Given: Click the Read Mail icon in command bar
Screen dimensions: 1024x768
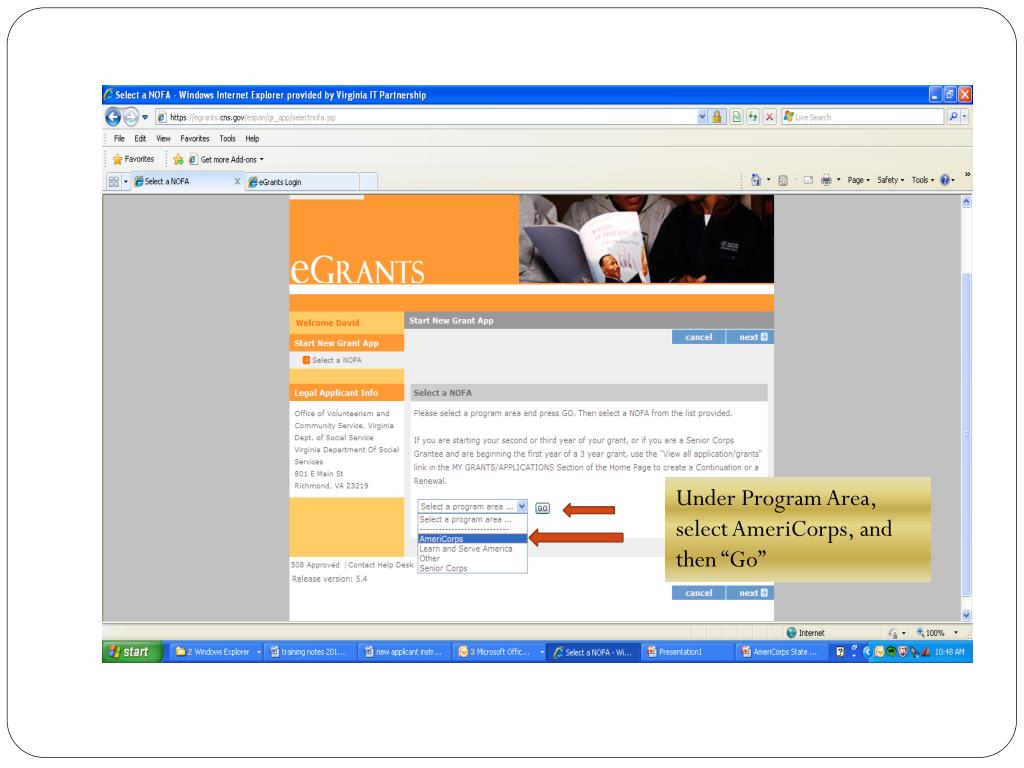Looking at the screenshot, I should [x=808, y=180].
